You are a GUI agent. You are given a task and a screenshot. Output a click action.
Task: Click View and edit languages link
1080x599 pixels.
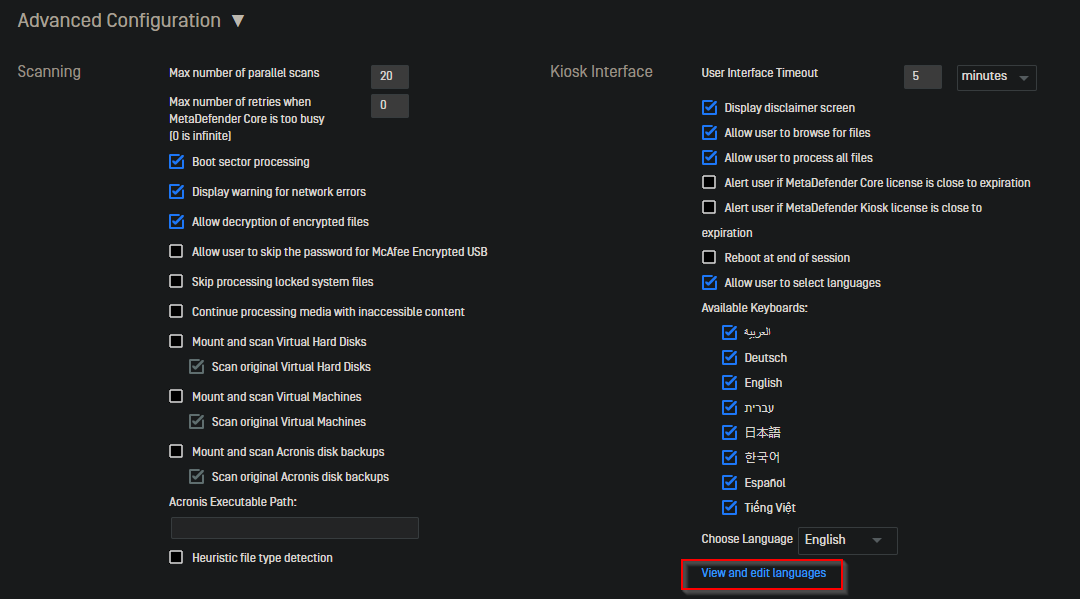(x=763, y=573)
